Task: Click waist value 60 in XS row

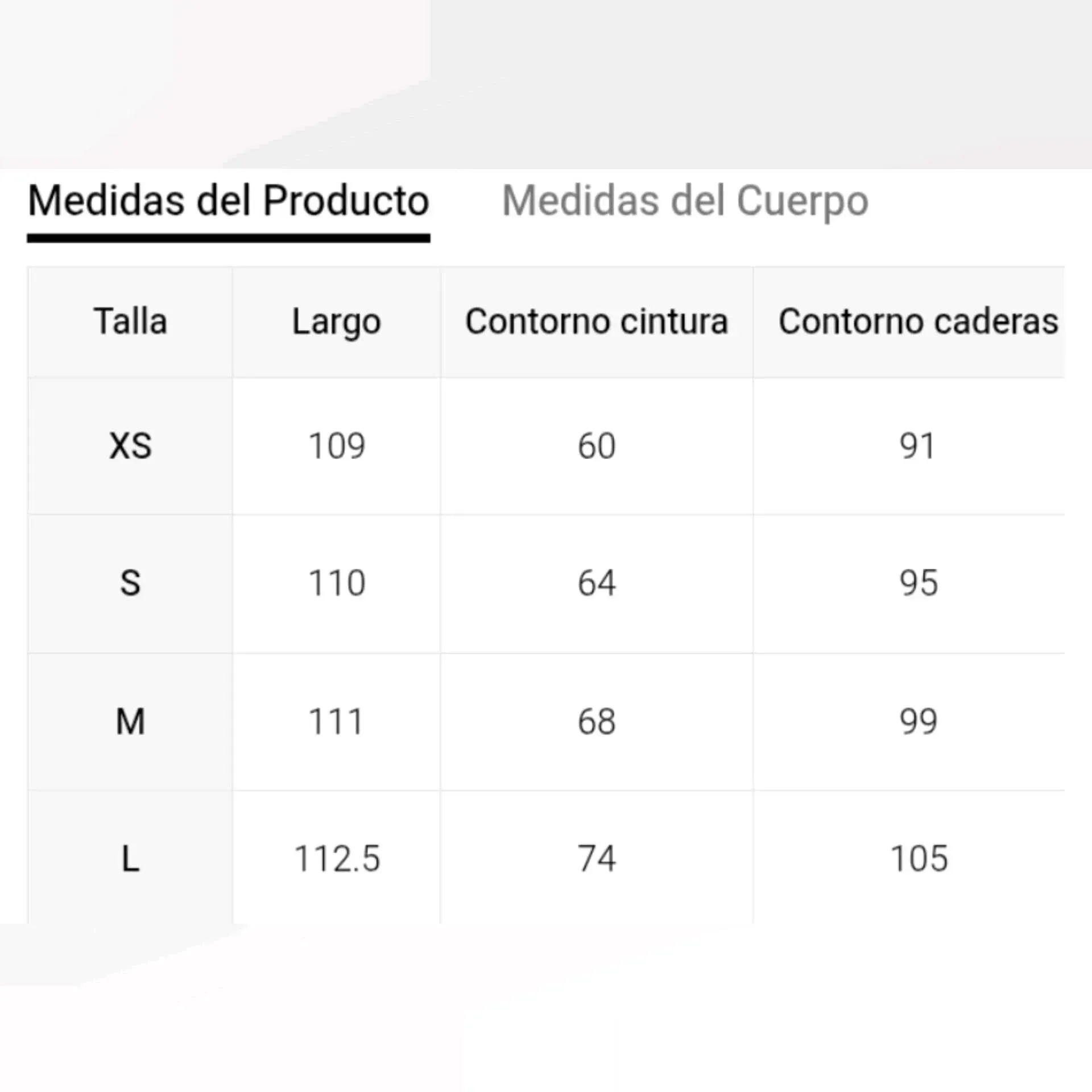Action: 597,446
